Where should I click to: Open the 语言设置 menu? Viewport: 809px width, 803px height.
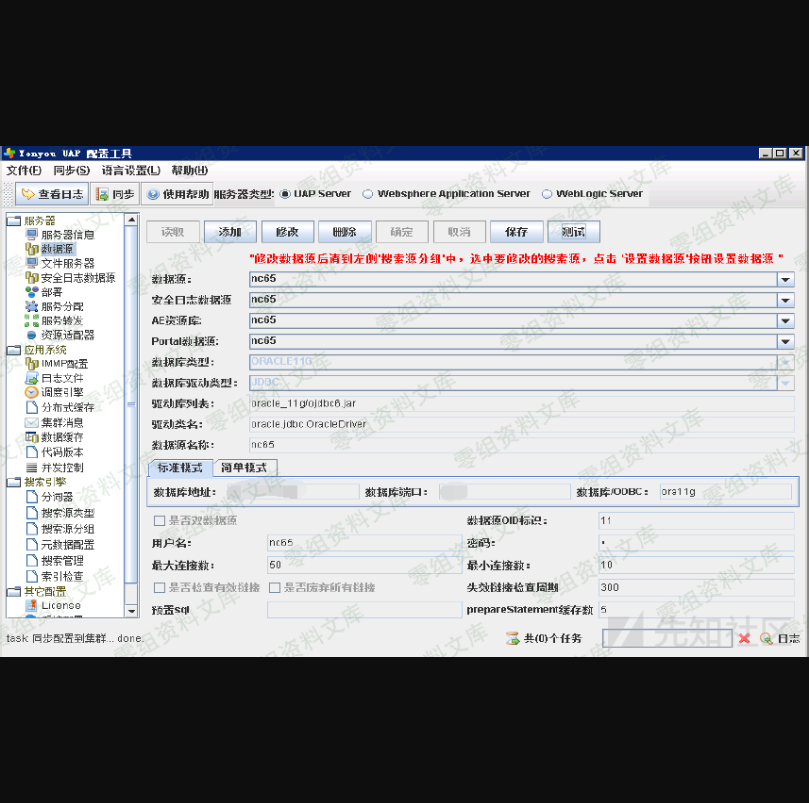pyautogui.click(x=130, y=171)
